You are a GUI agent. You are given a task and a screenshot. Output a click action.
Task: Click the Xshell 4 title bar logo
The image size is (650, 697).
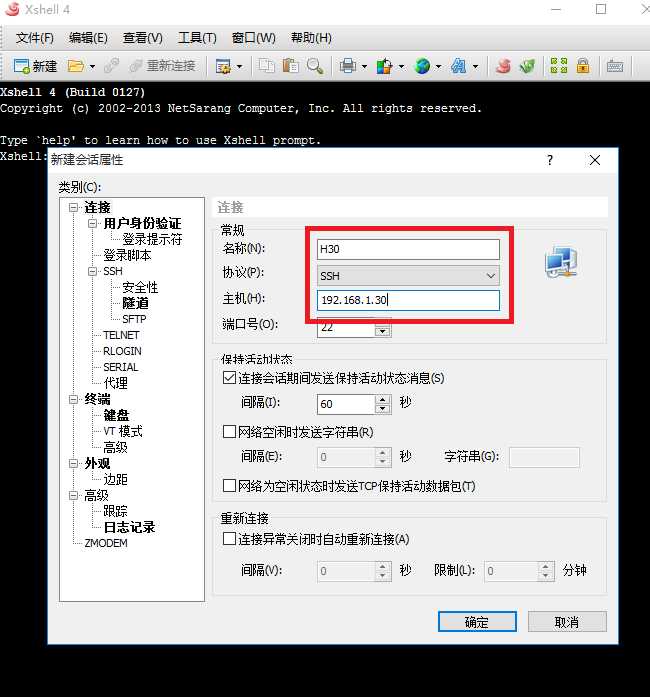click(x=12, y=9)
